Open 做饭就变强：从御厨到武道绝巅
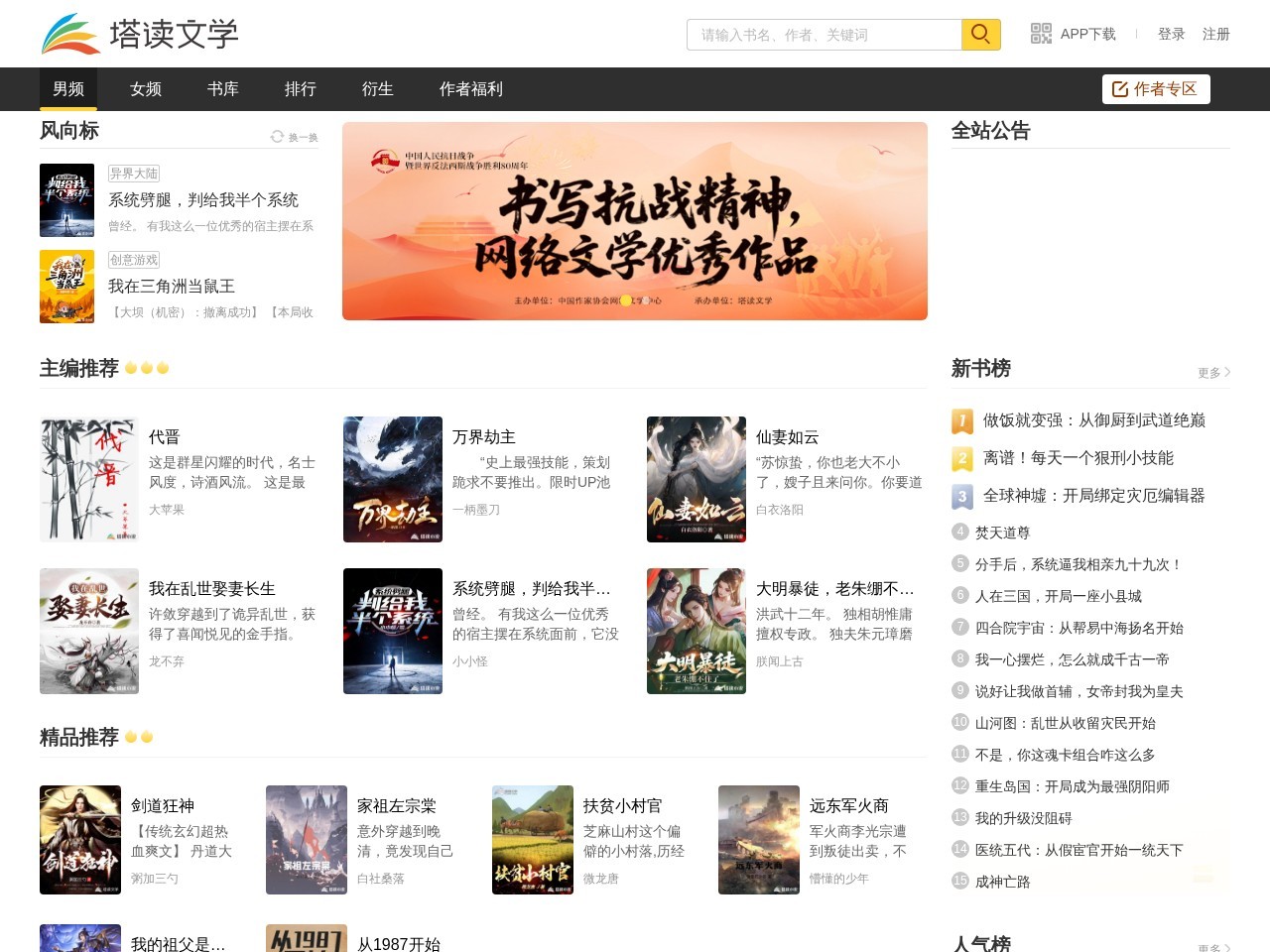The image size is (1270, 952). [1094, 420]
